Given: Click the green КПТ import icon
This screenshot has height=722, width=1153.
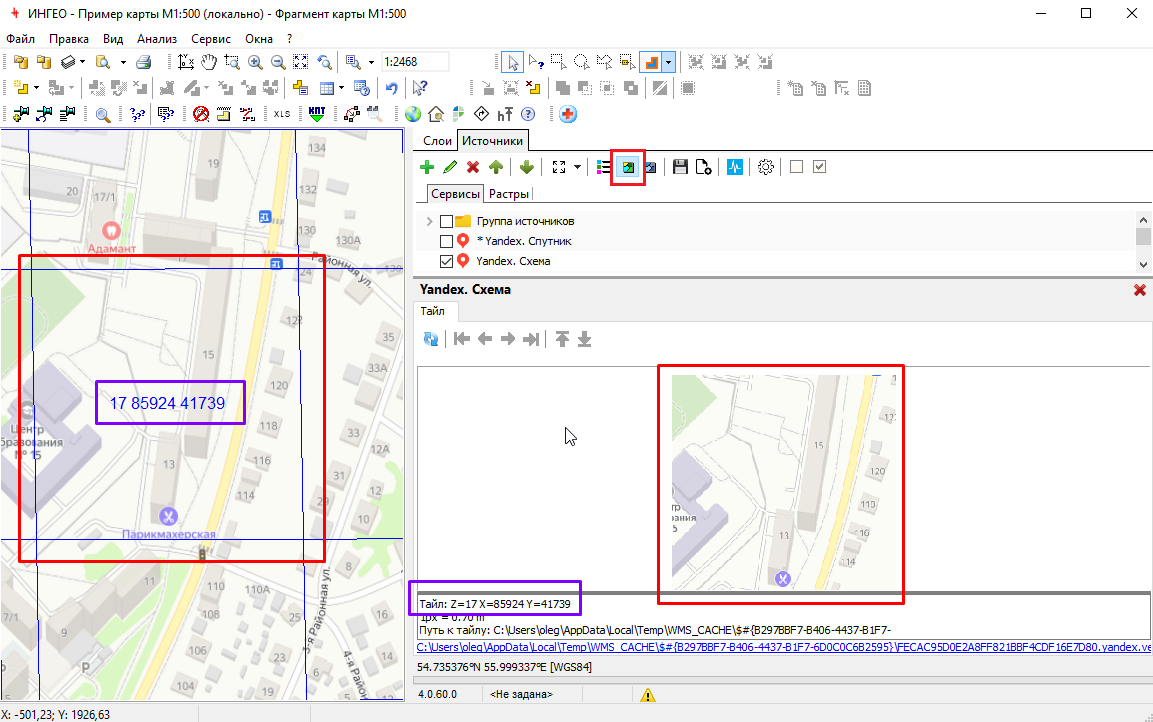Looking at the screenshot, I should [x=317, y=114].
